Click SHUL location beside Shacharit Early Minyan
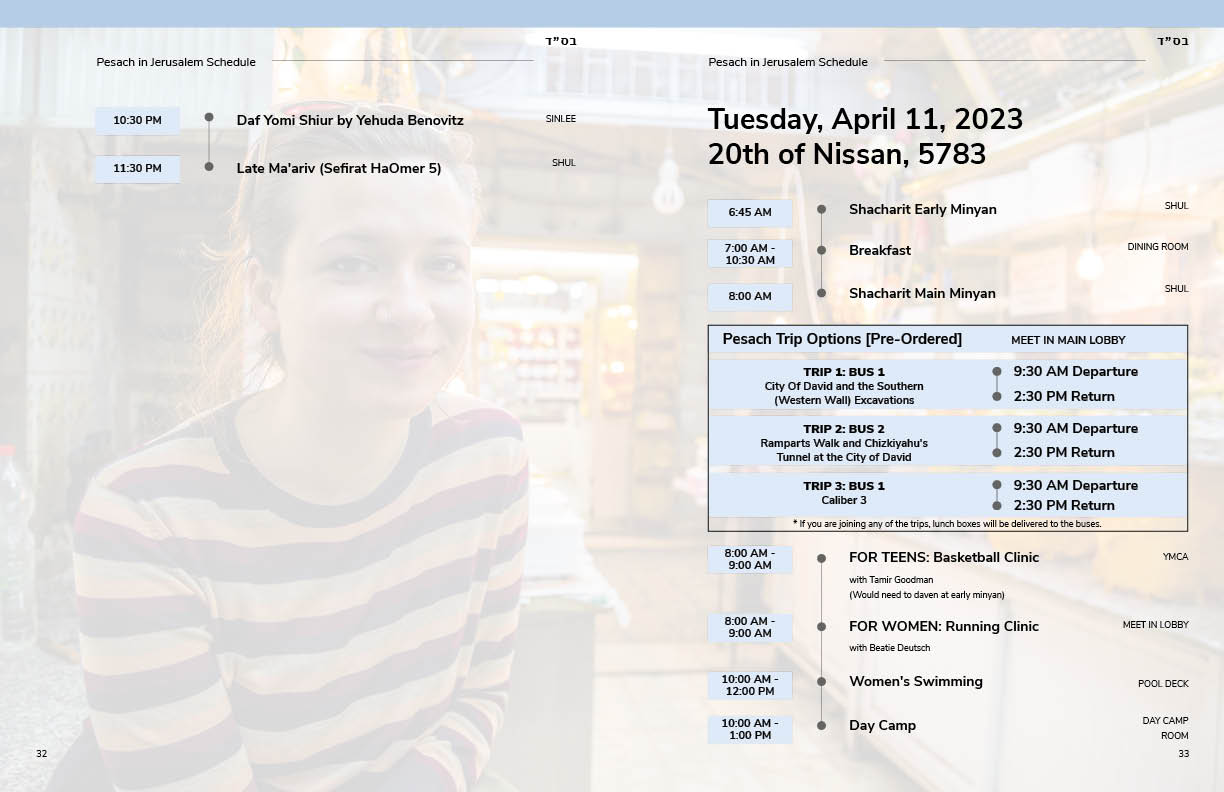 pos(1176,206)
